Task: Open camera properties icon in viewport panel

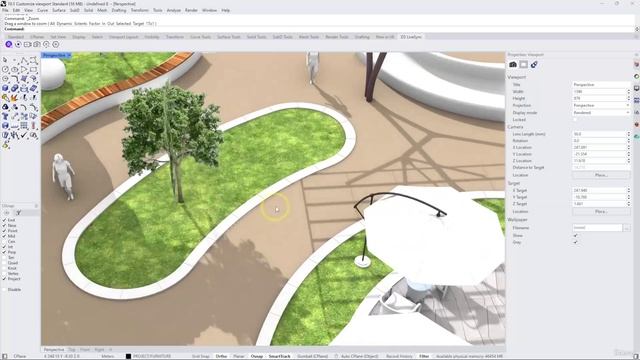Action: coord(513,64)
